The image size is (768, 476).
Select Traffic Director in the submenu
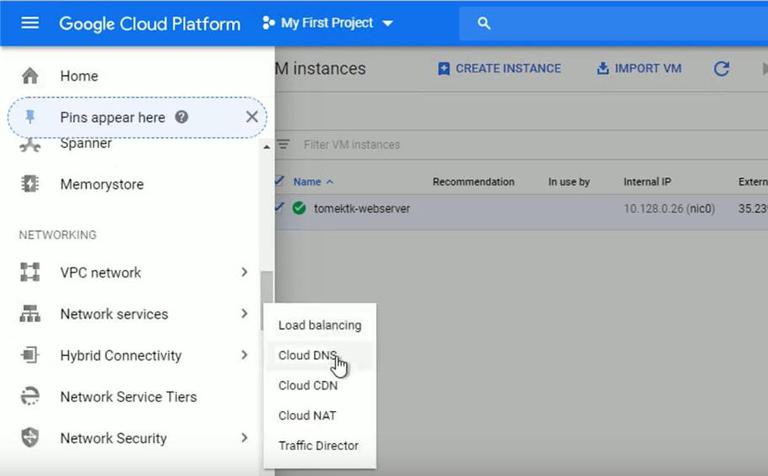(x=319, y=446)
